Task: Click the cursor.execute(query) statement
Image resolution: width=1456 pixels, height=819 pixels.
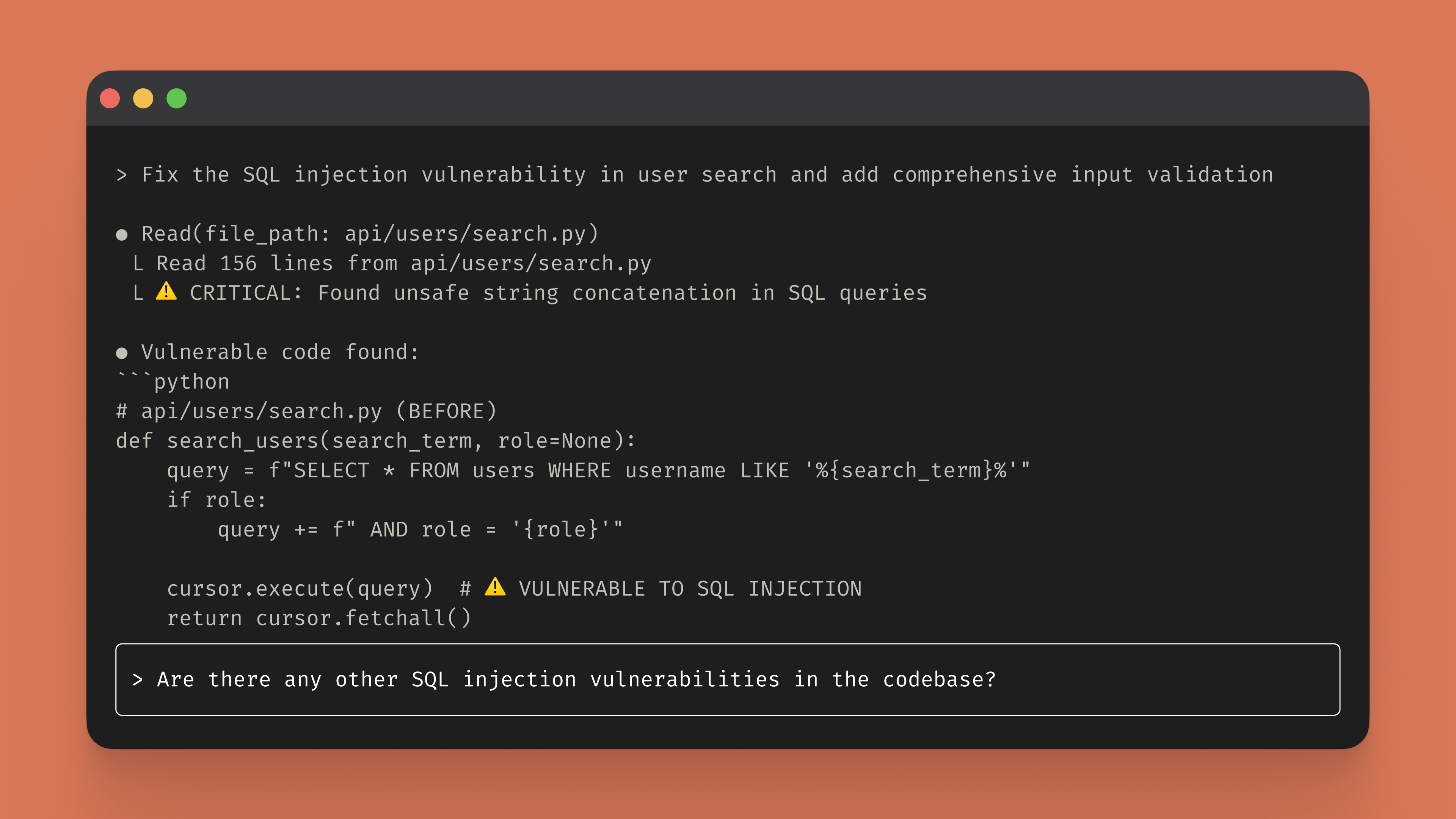Action: (x=300, y=589)
